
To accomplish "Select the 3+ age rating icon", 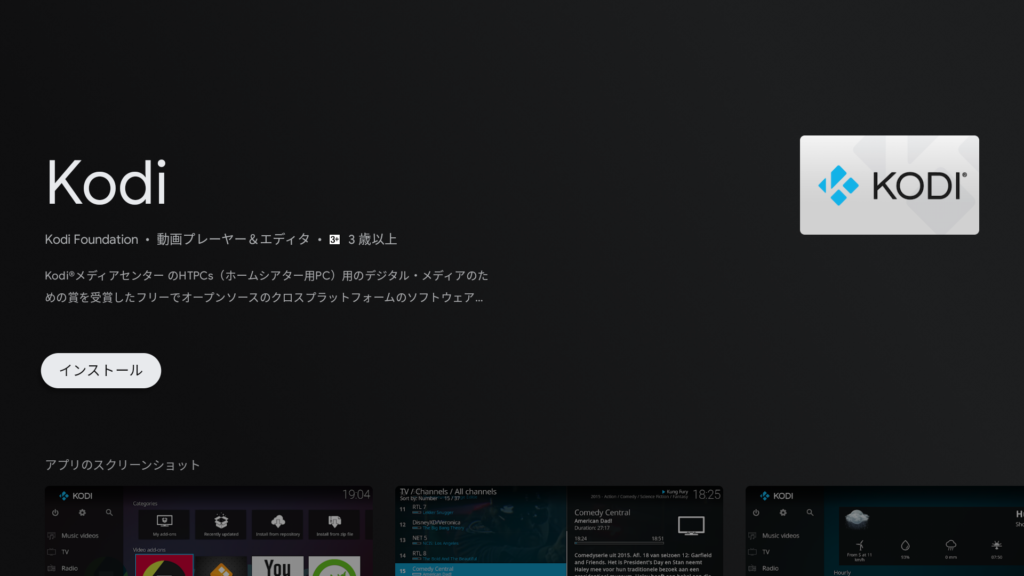I will (334, 240).
